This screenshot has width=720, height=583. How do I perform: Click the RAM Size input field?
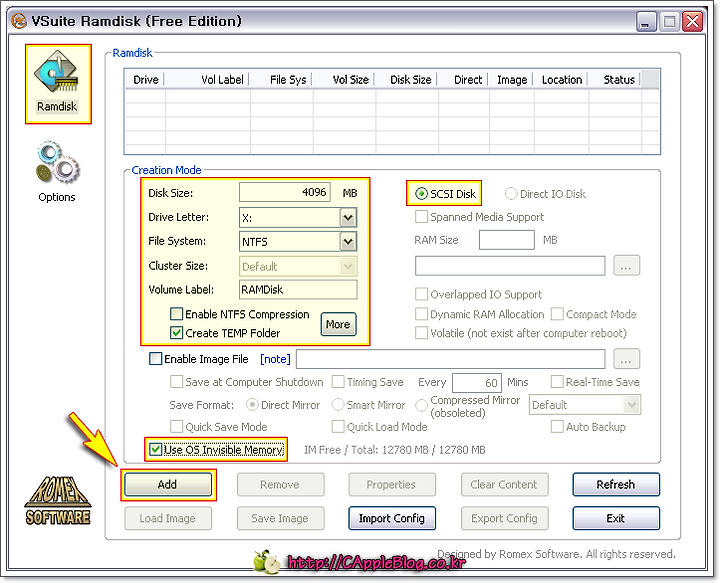pos(506,240)
